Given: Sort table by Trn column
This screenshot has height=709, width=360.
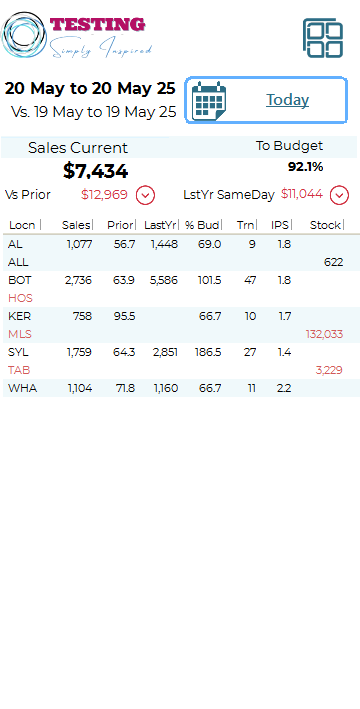Looking at the screenshot, I should (246, 225).
